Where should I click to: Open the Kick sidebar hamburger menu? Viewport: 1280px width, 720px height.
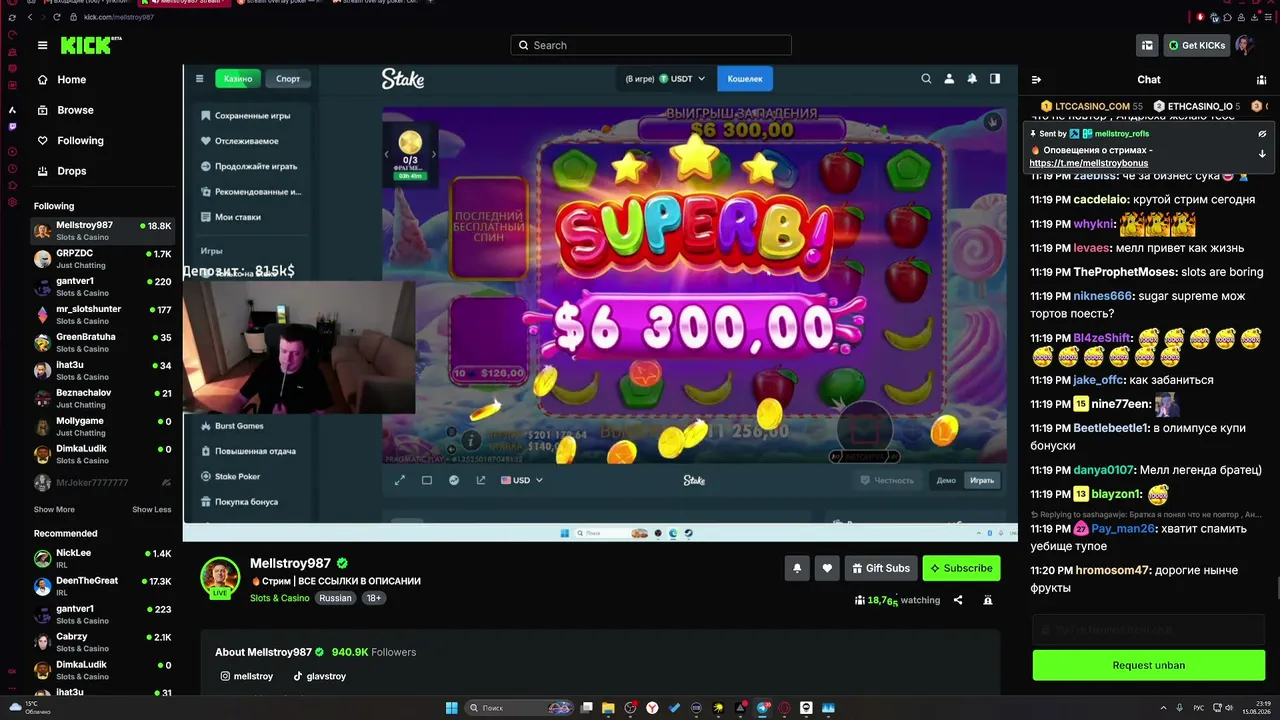42,45
